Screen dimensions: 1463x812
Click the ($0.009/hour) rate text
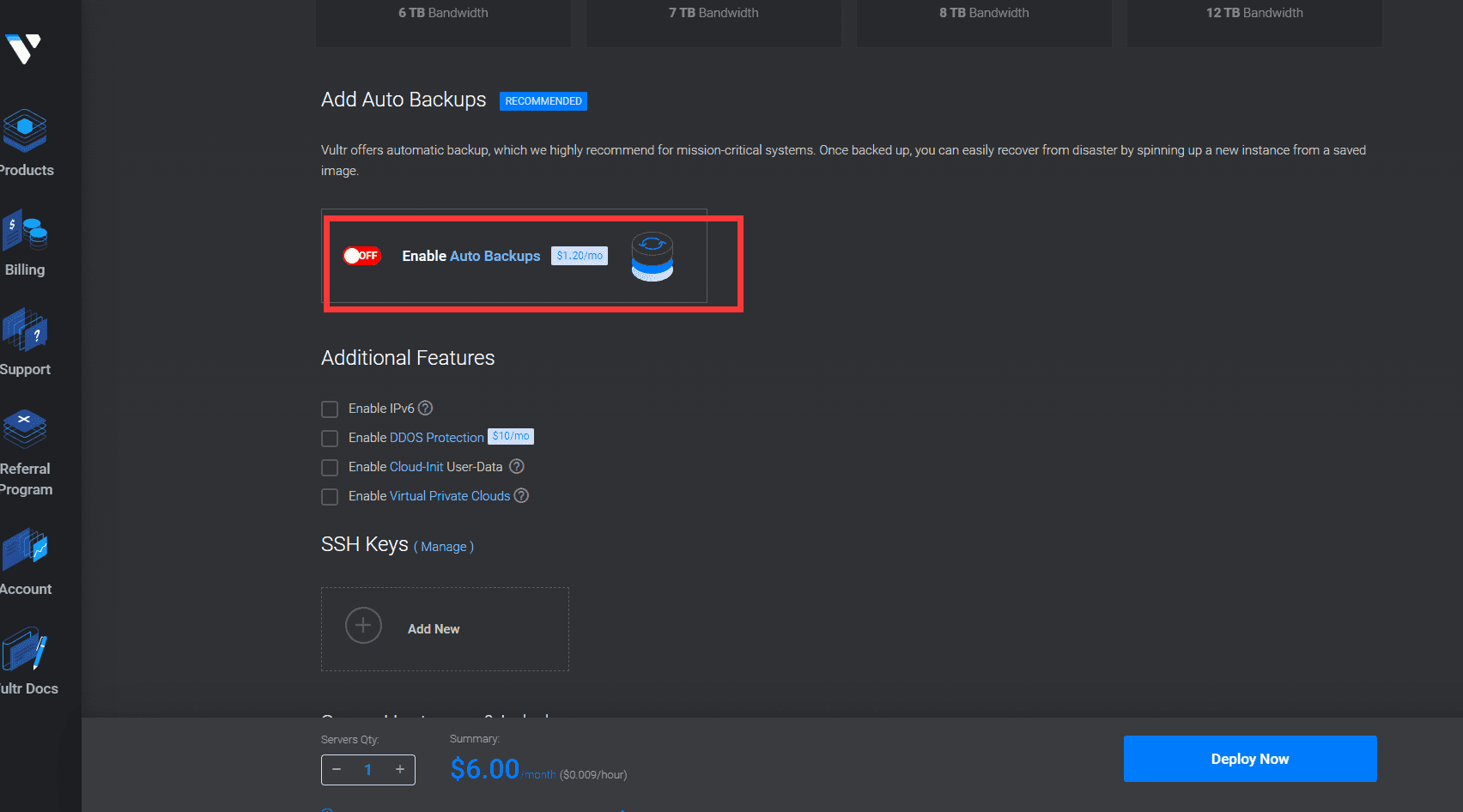(593, 775)
